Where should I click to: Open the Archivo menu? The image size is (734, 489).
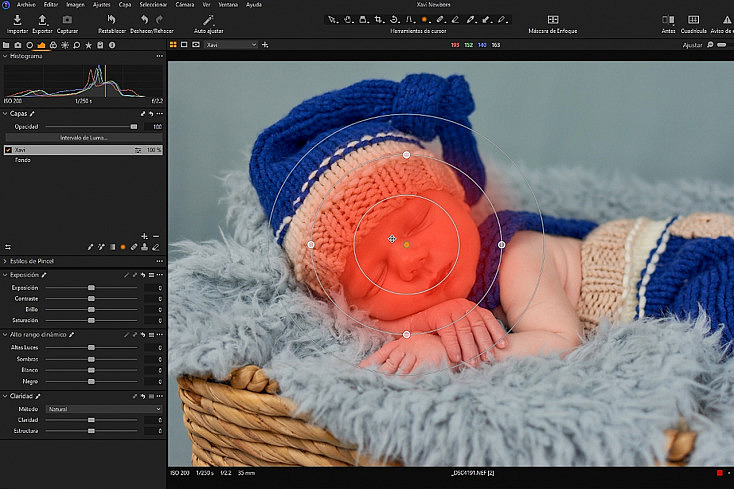[26, 5]
